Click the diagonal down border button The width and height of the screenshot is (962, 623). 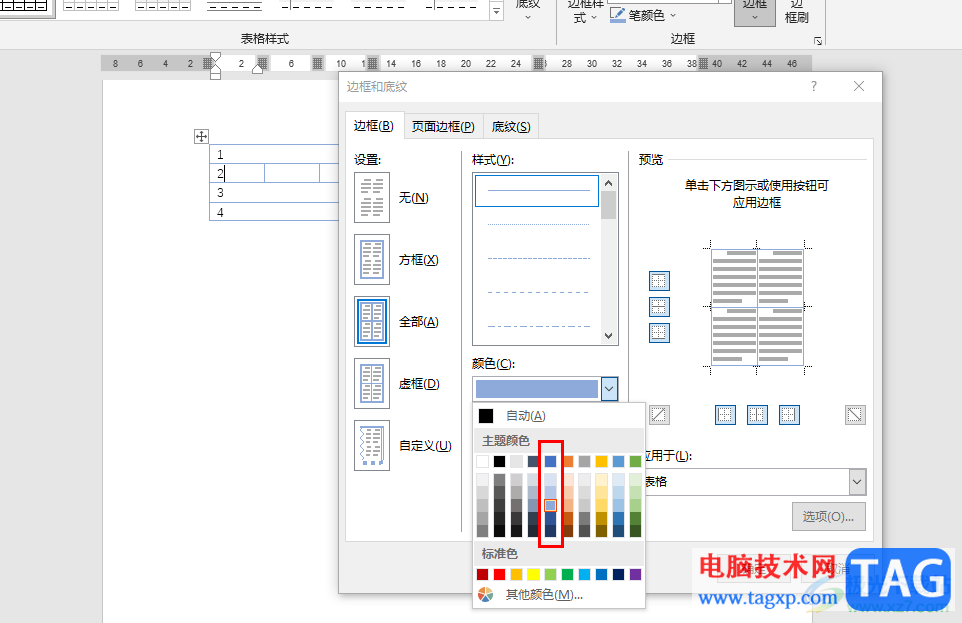pos(855,414)
